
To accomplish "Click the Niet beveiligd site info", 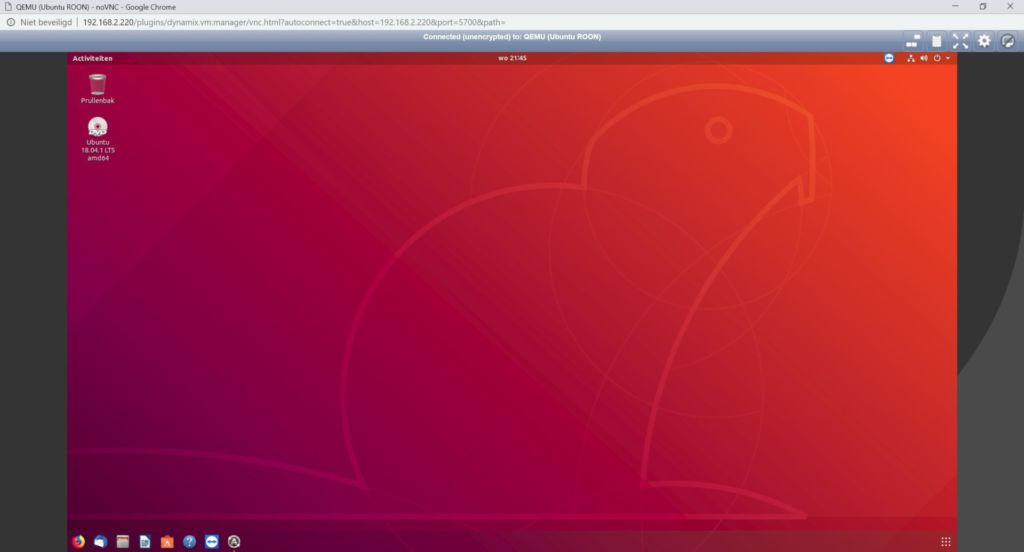I will tap(39, 22).
